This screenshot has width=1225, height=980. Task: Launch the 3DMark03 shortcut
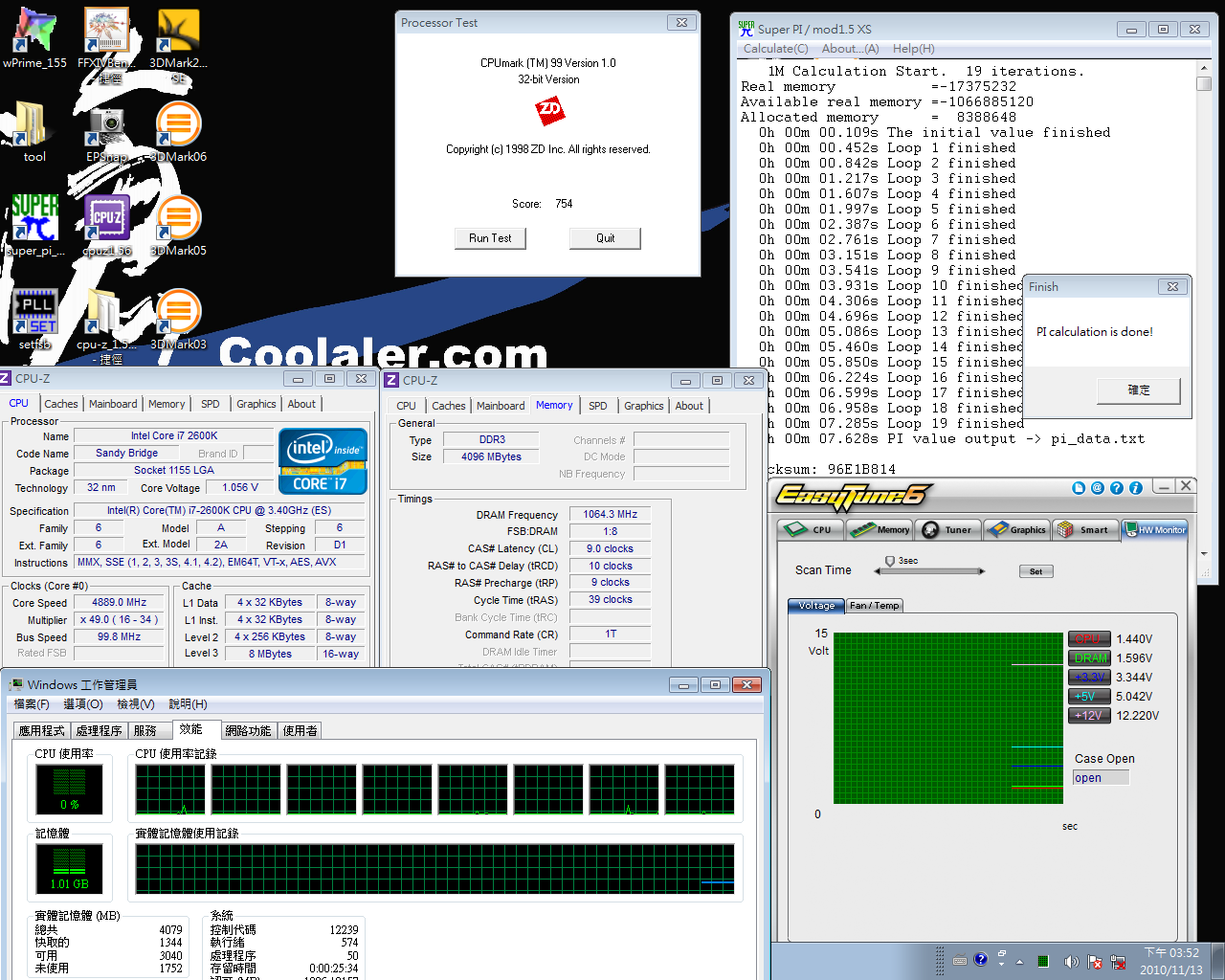[x=178, y=319]
